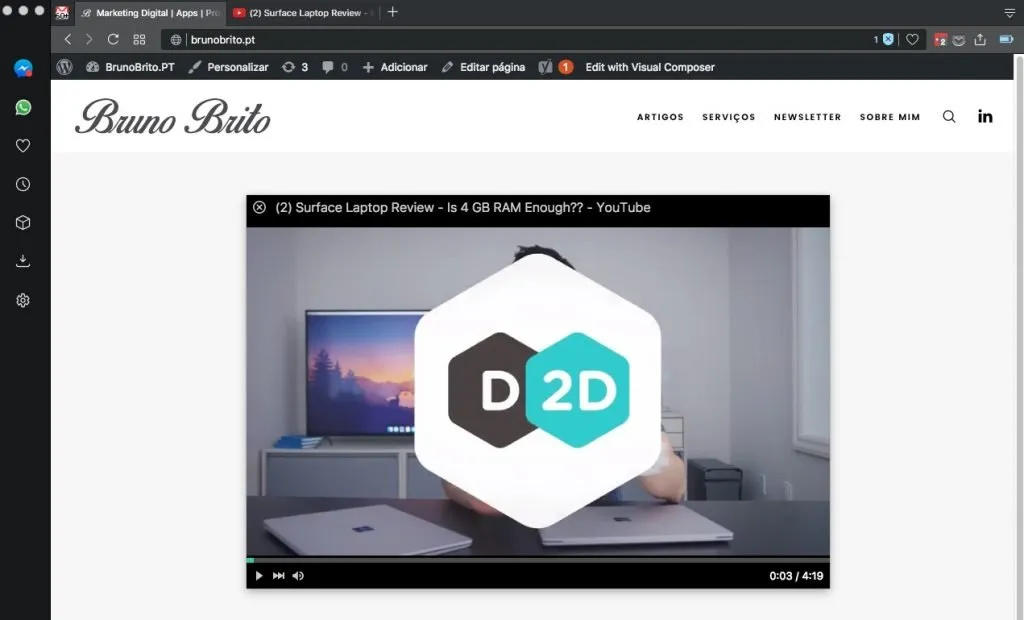Reload the brunobrito.pt page

[x=113, y=39]
